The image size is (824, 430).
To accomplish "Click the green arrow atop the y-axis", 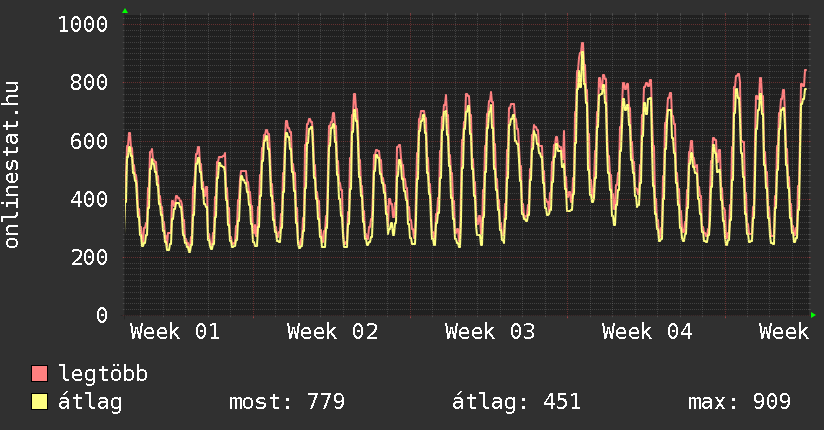I will [125, 11].
